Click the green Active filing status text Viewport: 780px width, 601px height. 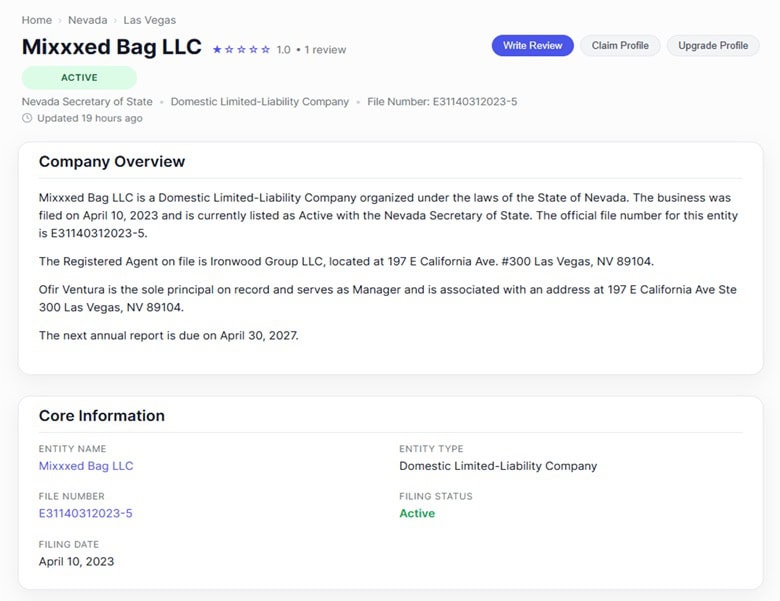(x=417, y=513)
